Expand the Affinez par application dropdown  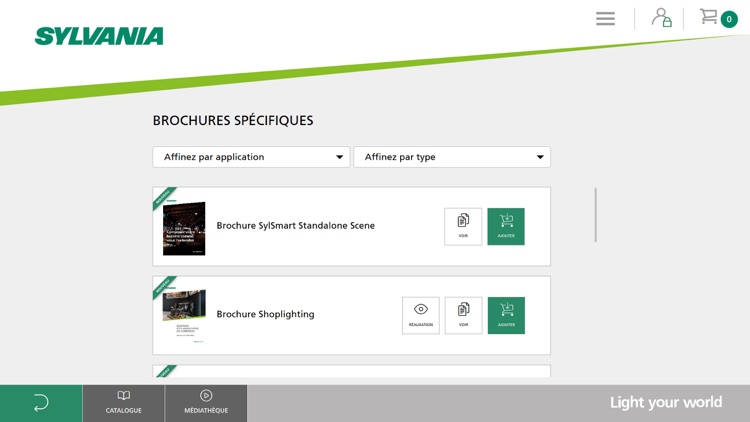tap(251, 157)
